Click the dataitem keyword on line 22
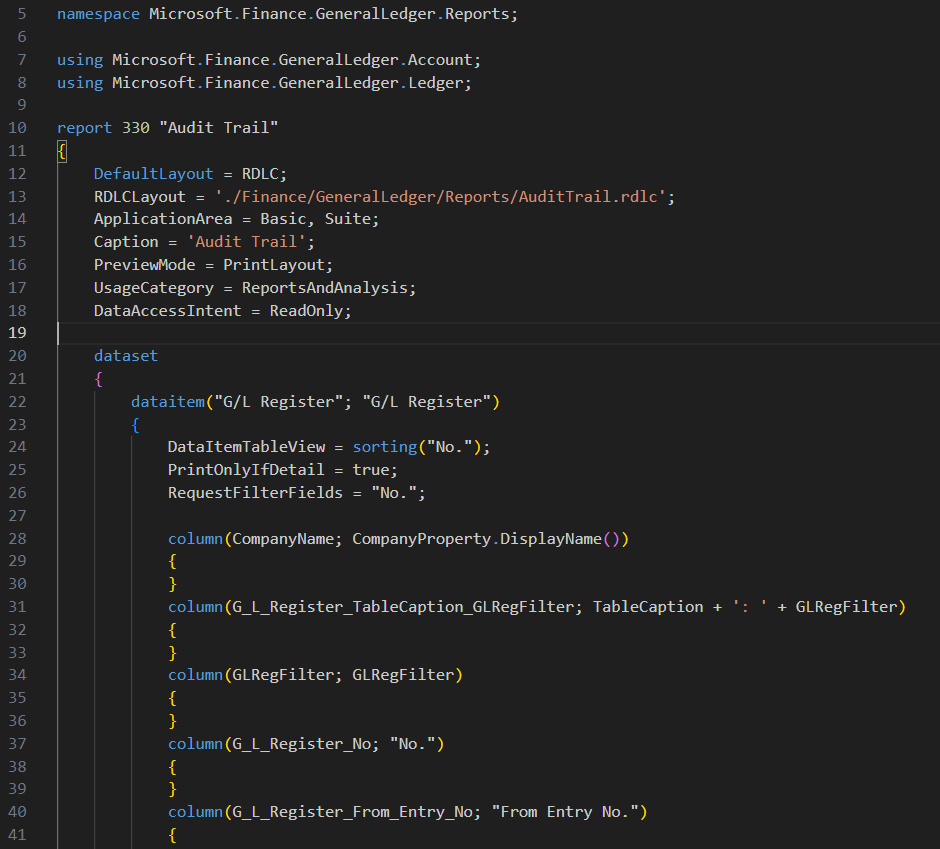940x849 pixels. [167, 402]
